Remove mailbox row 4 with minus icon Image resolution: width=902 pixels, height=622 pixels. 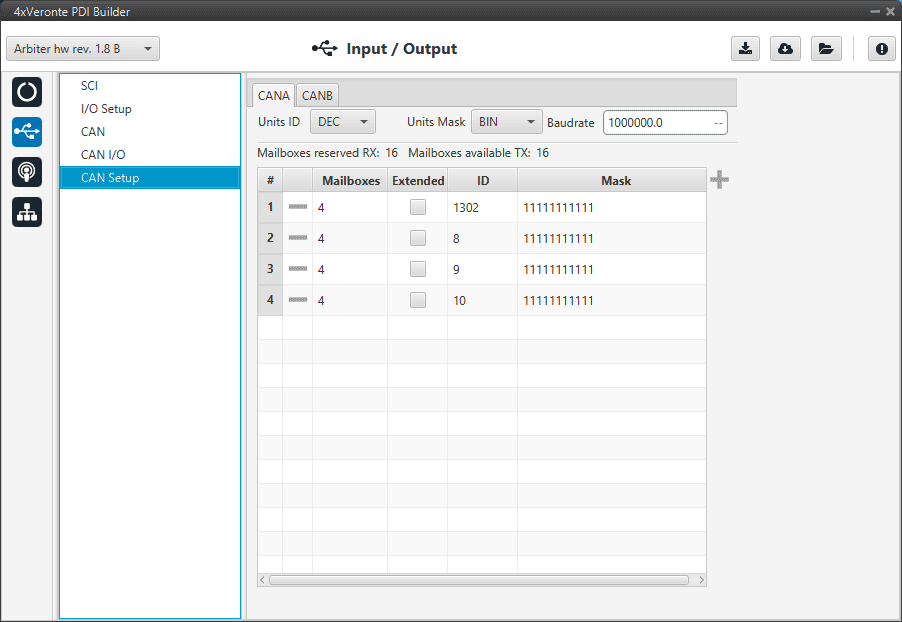point(297,300)
